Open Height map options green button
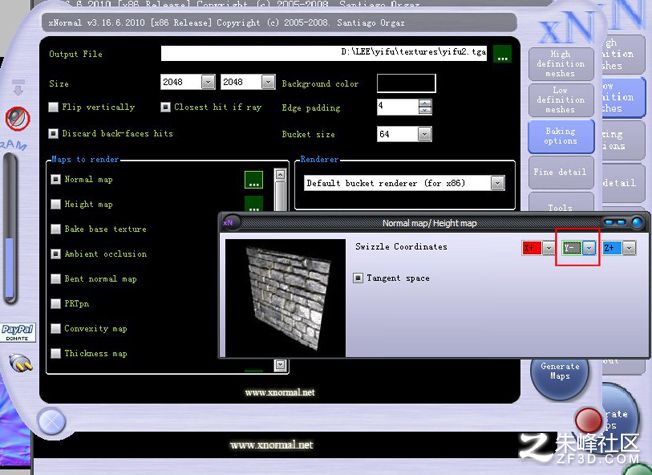 click(x=254, y=204)
